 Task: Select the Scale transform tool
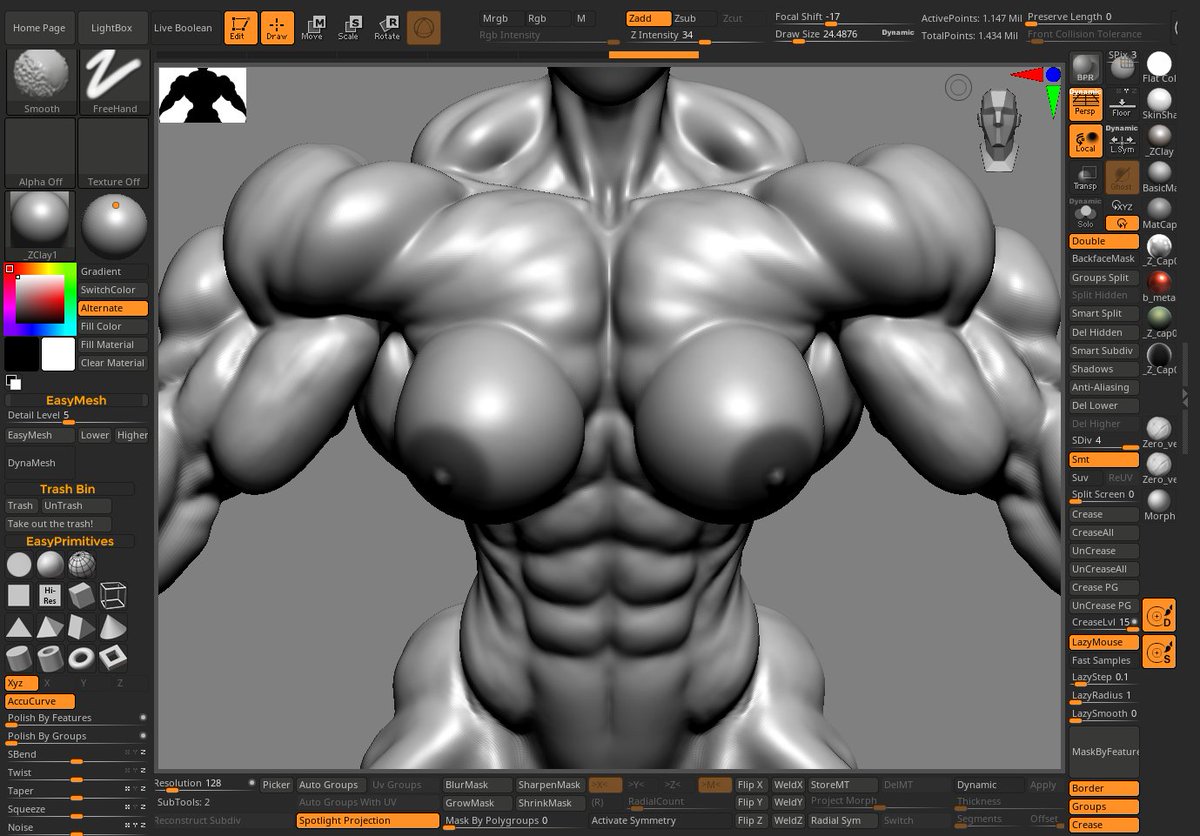(349, 28)
